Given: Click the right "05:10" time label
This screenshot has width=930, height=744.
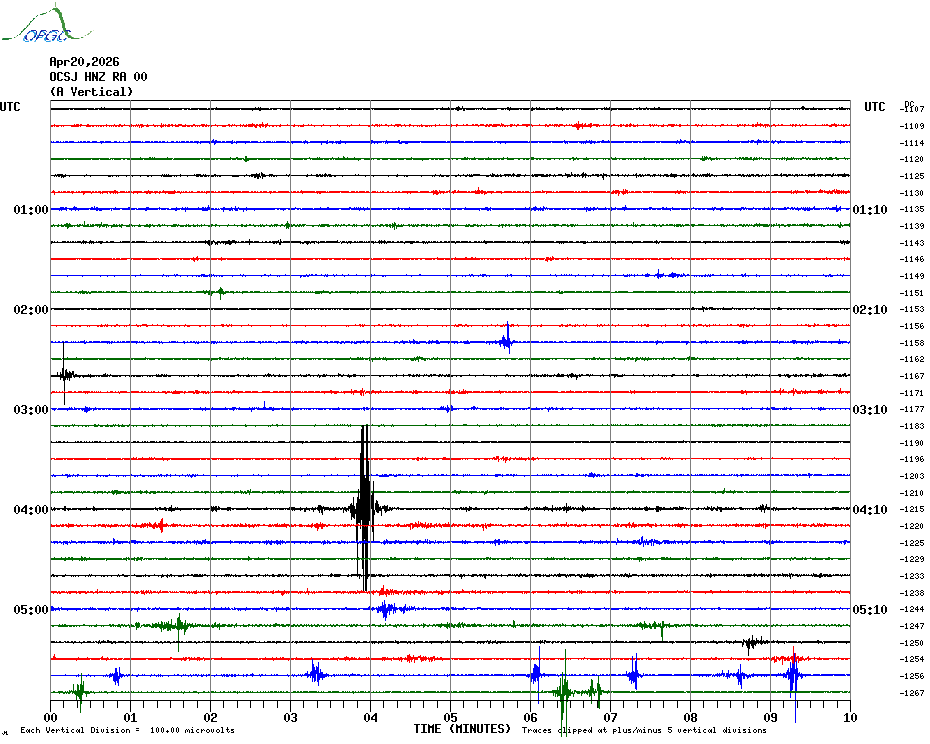Looking at the screenshot, I should click(870, 610).
